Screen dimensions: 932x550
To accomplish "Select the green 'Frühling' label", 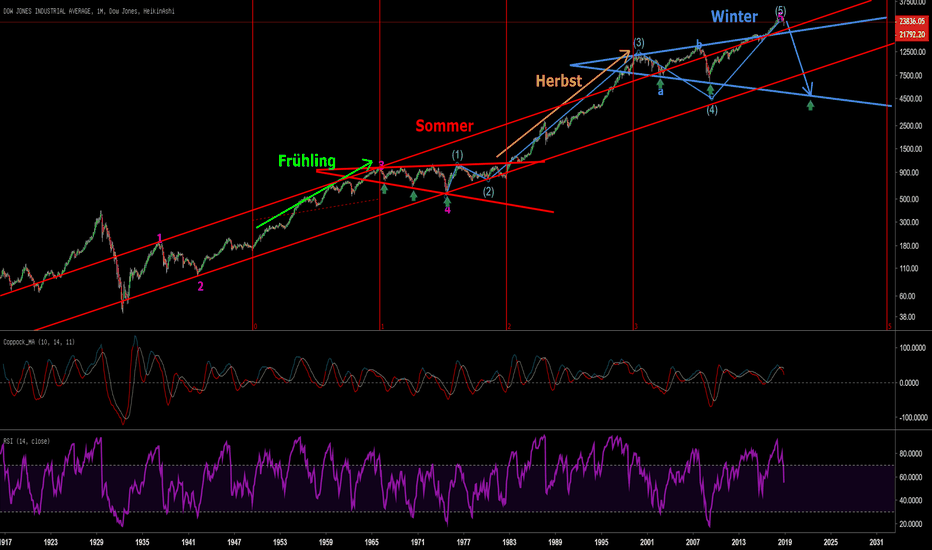I will 307,161.
